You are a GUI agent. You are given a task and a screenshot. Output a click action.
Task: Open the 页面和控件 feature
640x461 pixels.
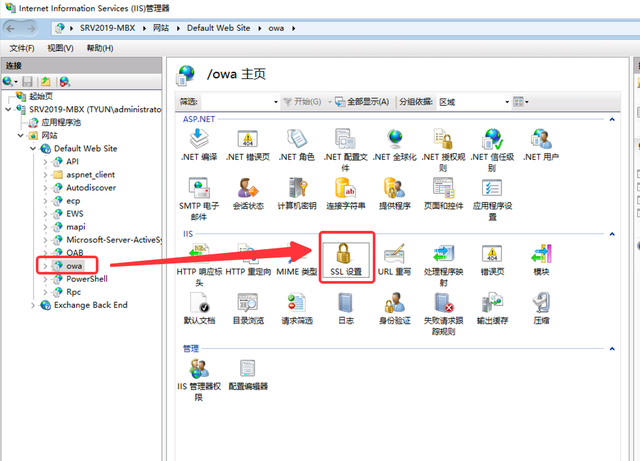pos(443,194)
